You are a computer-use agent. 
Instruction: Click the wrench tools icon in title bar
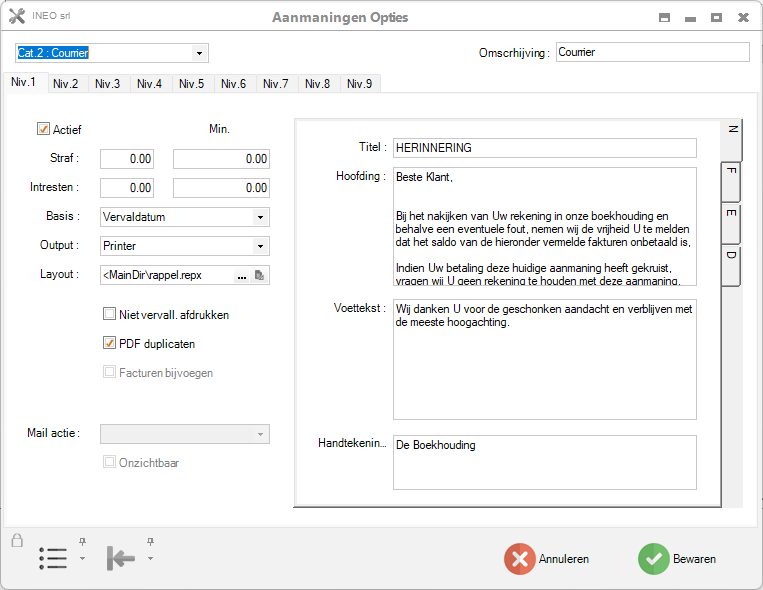click(x=16, y=17)
